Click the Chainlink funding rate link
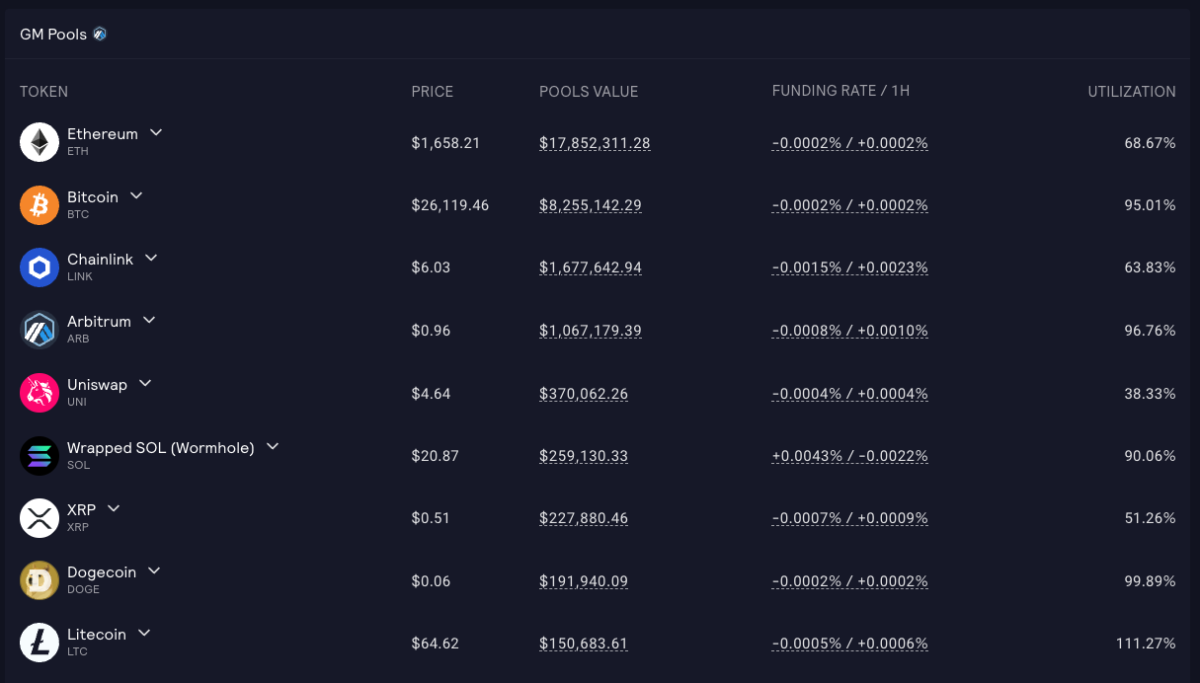Viewport: 1200px width, 683px height. pyautogui.click(x=849, y=267)
